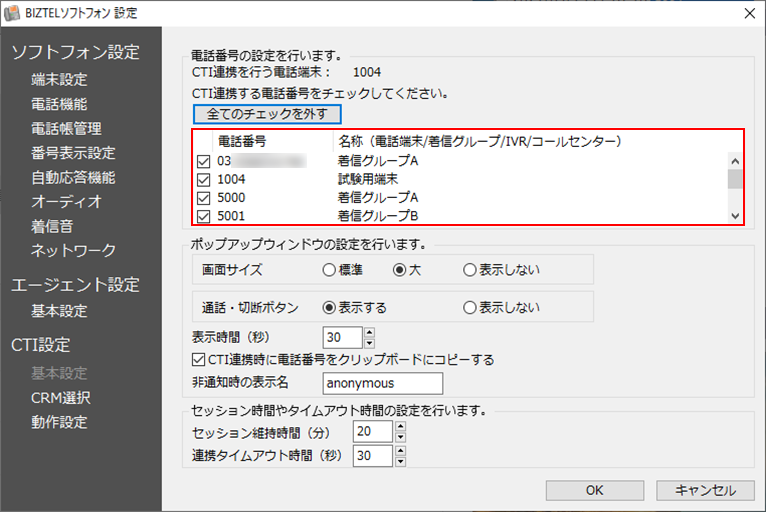Decrease 連携タイムアウト時間 with down arrow

tap(401, 461)
